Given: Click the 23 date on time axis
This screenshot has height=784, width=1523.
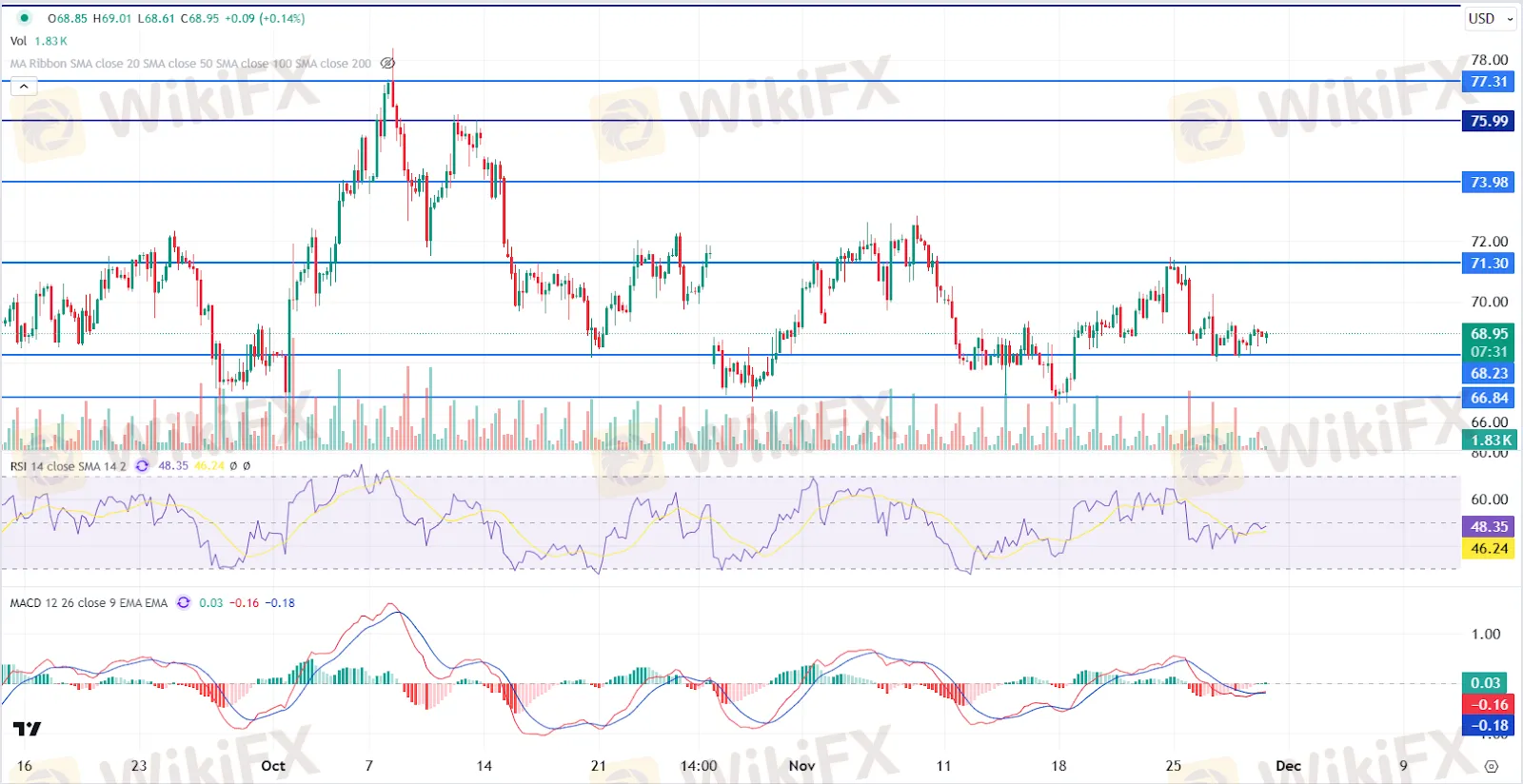Looking at the screenshot, I should [x=139, y=766].
